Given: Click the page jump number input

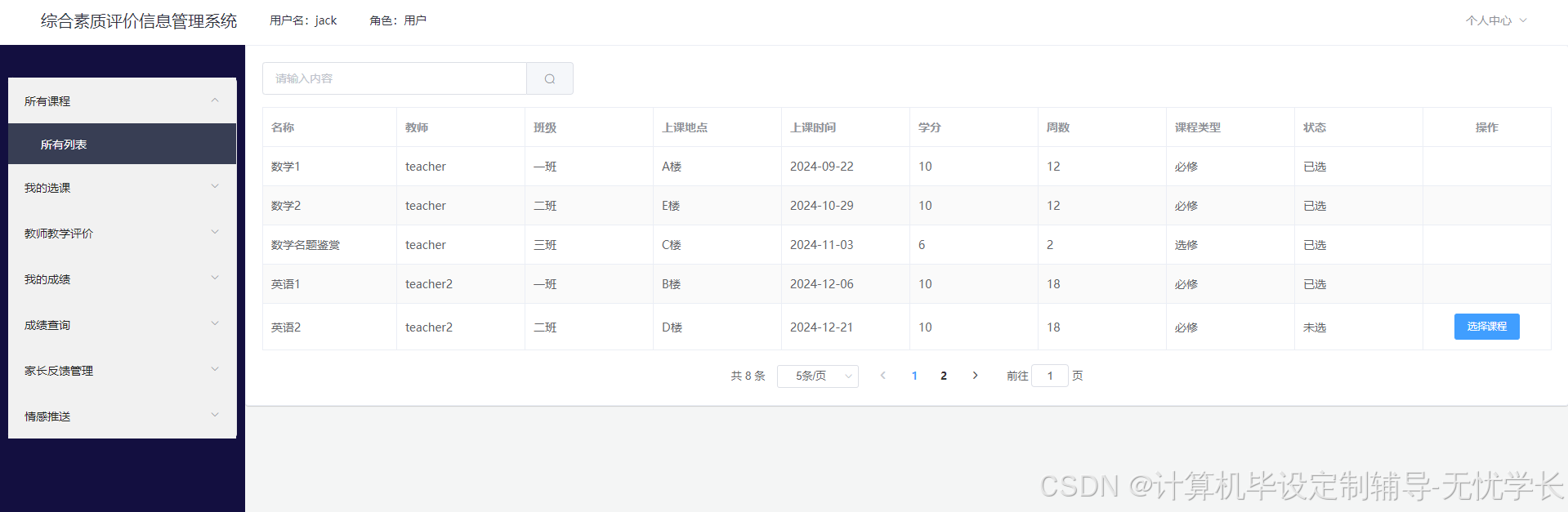Looking at the screenshot, I should click(x=1050, y=376).
